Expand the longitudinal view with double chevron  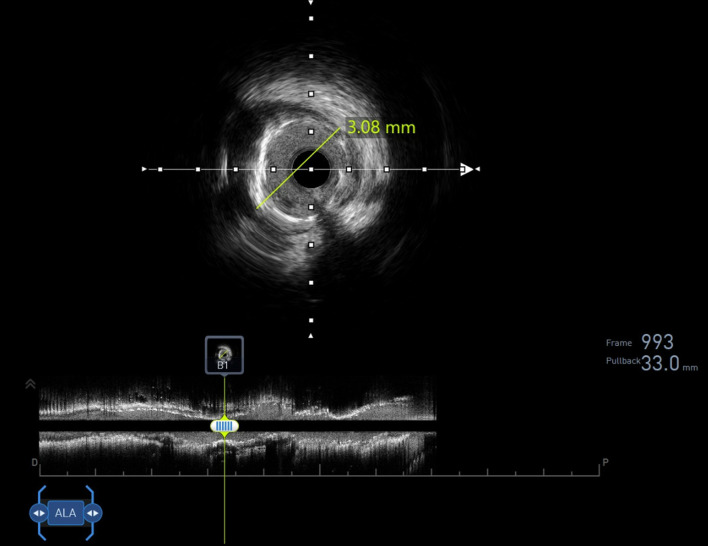point(30,384)
